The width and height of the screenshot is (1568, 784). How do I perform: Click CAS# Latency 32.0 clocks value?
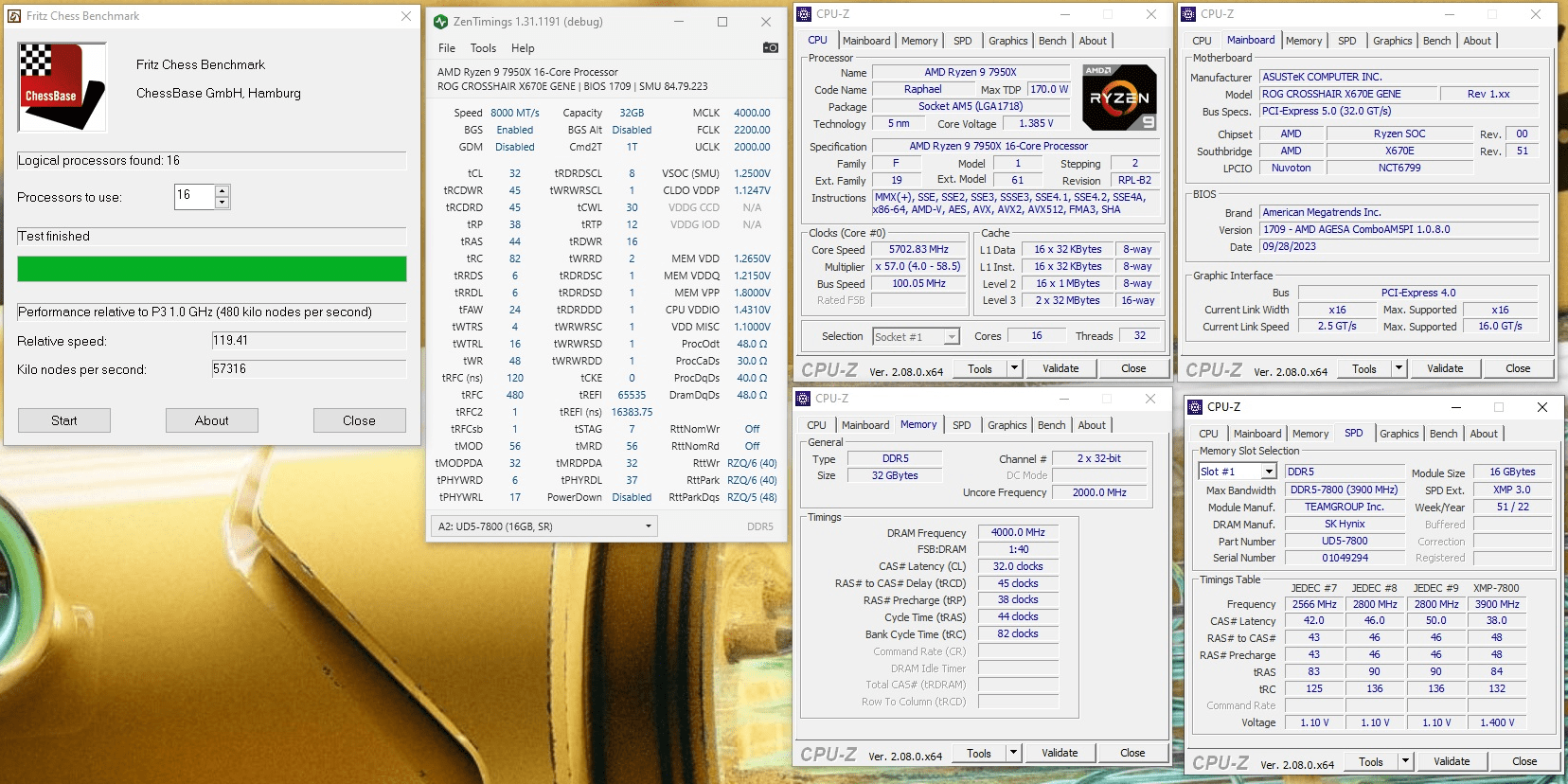coord(1018,566)
